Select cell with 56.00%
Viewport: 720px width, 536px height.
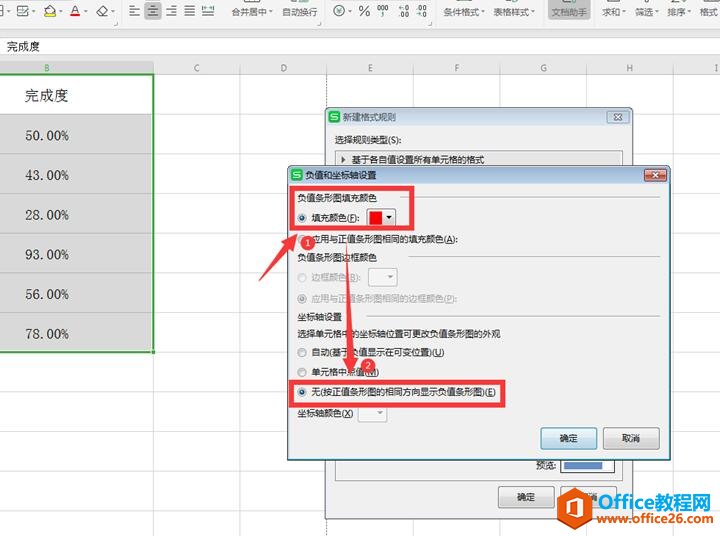click(76, 293)
